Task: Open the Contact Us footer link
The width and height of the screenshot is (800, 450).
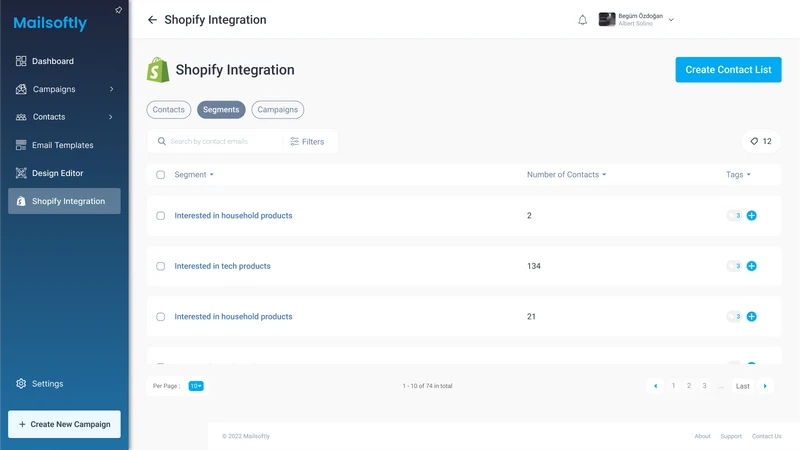Action: (766, 436)
